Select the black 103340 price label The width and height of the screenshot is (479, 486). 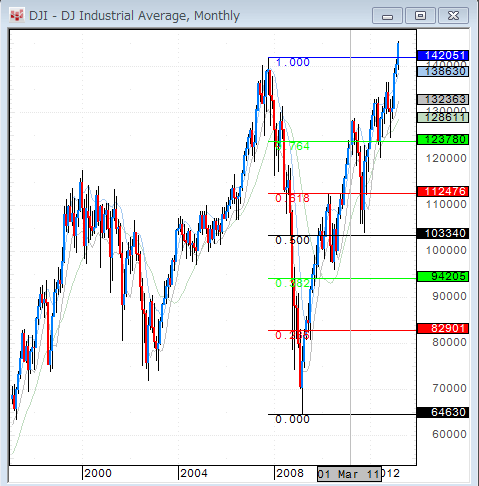click(443, 233)
